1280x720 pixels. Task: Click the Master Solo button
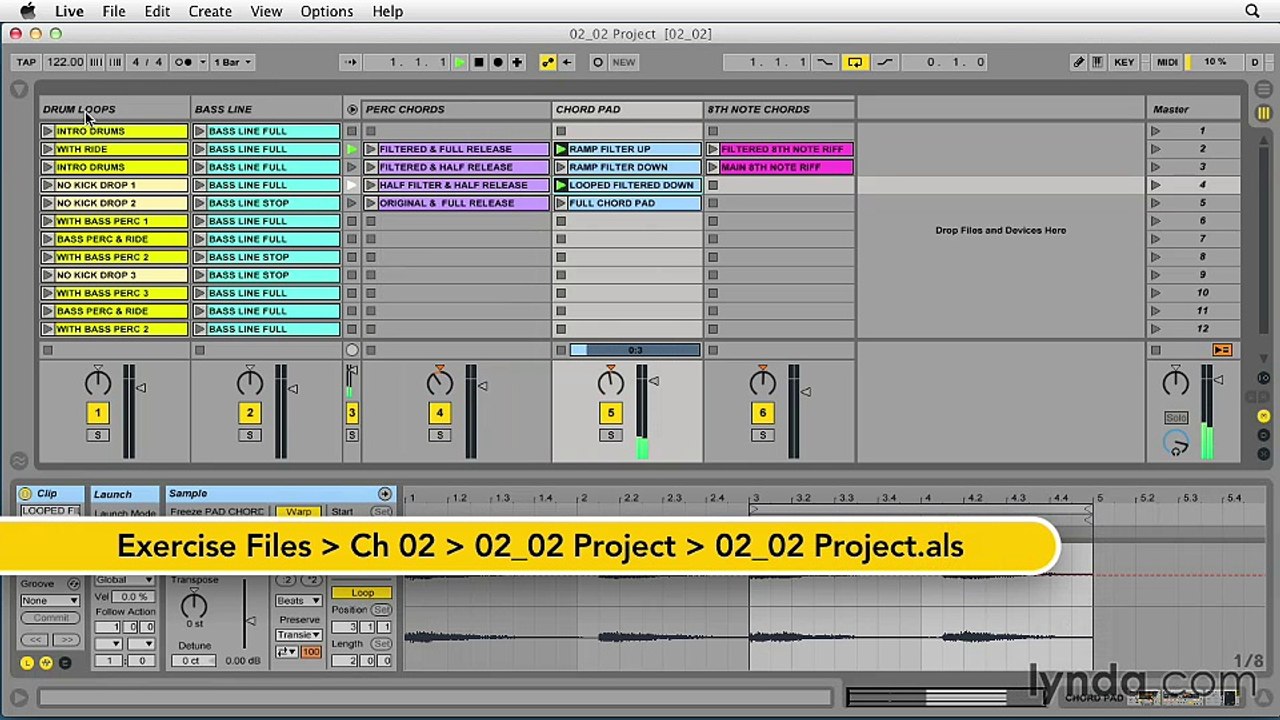point(1176,417)
